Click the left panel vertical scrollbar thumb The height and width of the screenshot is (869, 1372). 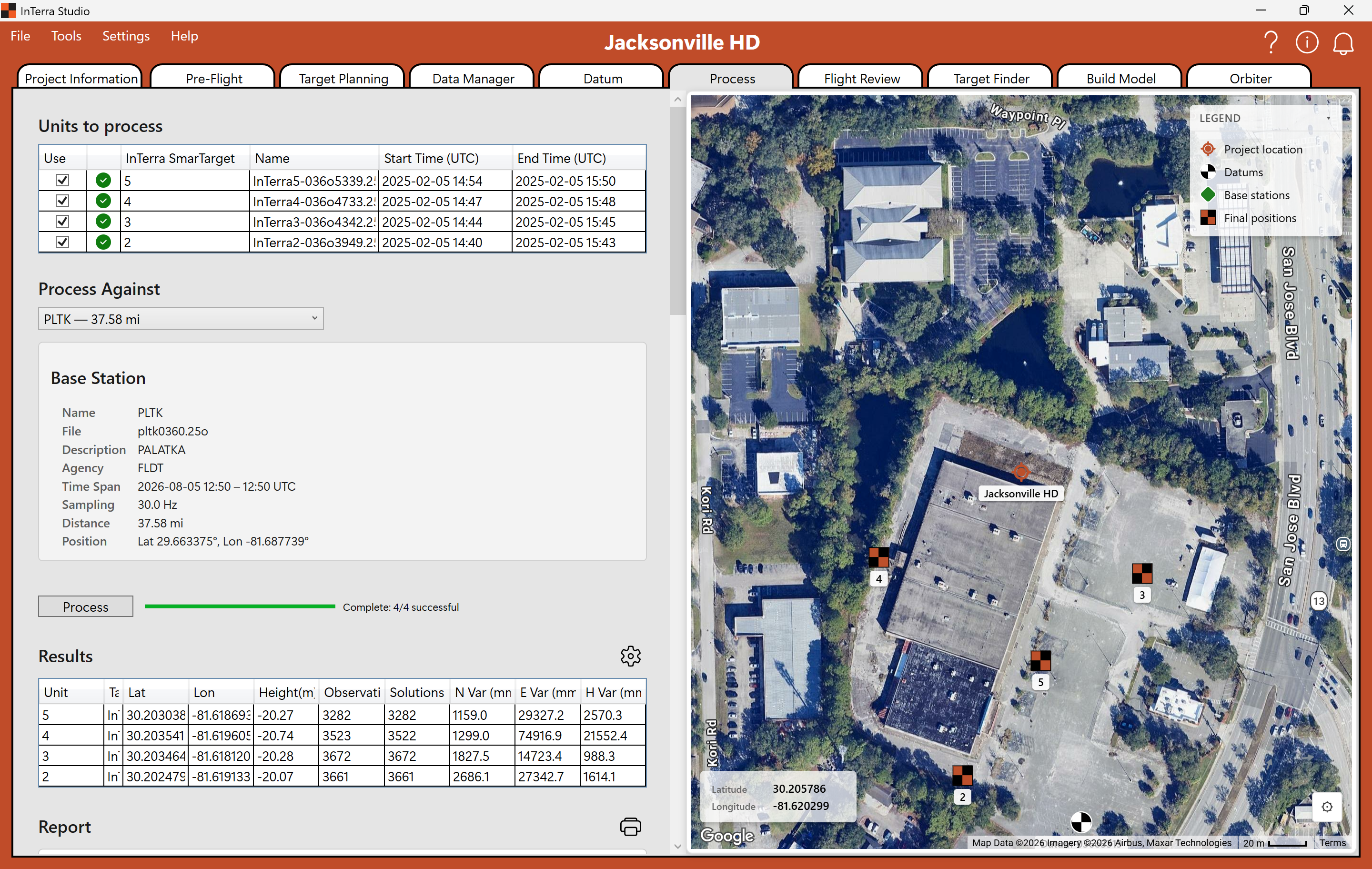(x=677, y=211)
